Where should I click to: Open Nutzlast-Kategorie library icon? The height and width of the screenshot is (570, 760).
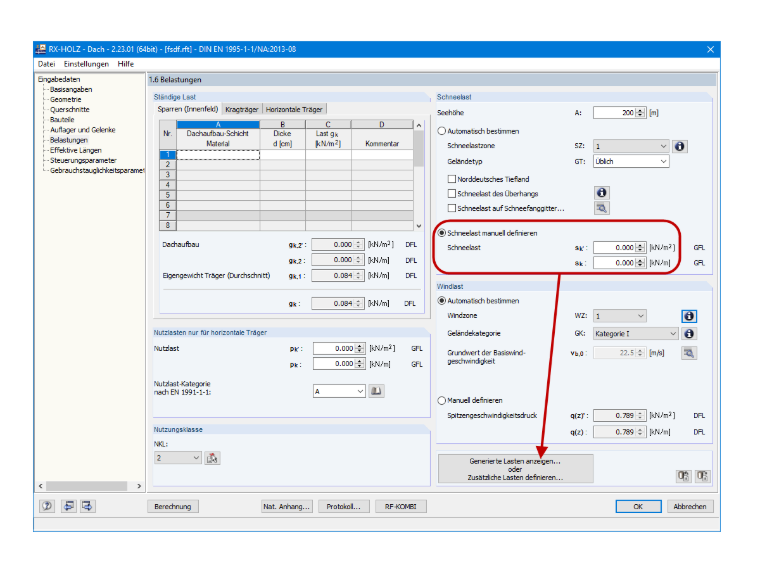377,391
